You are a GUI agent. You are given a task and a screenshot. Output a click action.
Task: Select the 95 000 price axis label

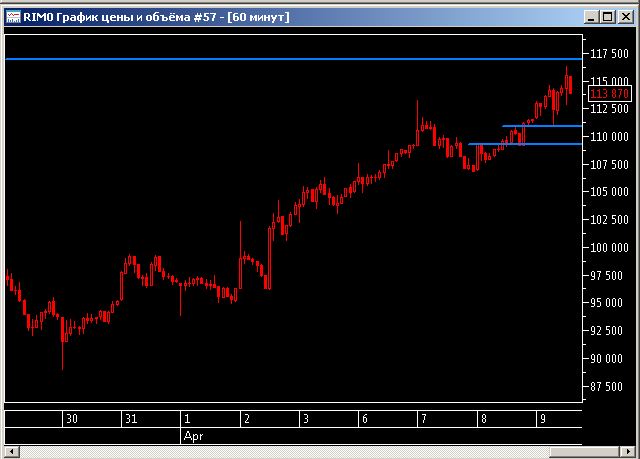click(x=607, y=303)
